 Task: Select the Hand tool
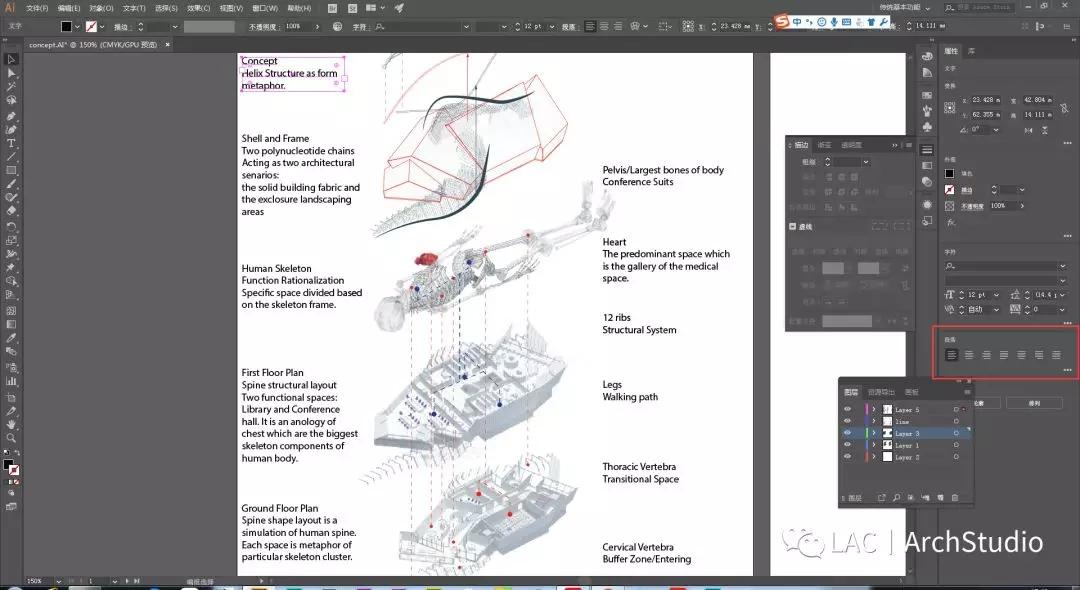[x=11, y=424]
